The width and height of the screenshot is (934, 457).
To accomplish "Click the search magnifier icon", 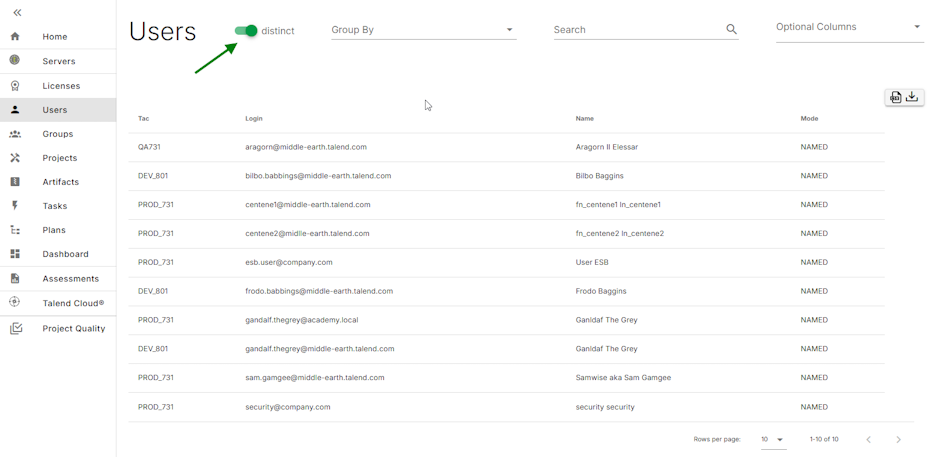I will coord(731,30).
